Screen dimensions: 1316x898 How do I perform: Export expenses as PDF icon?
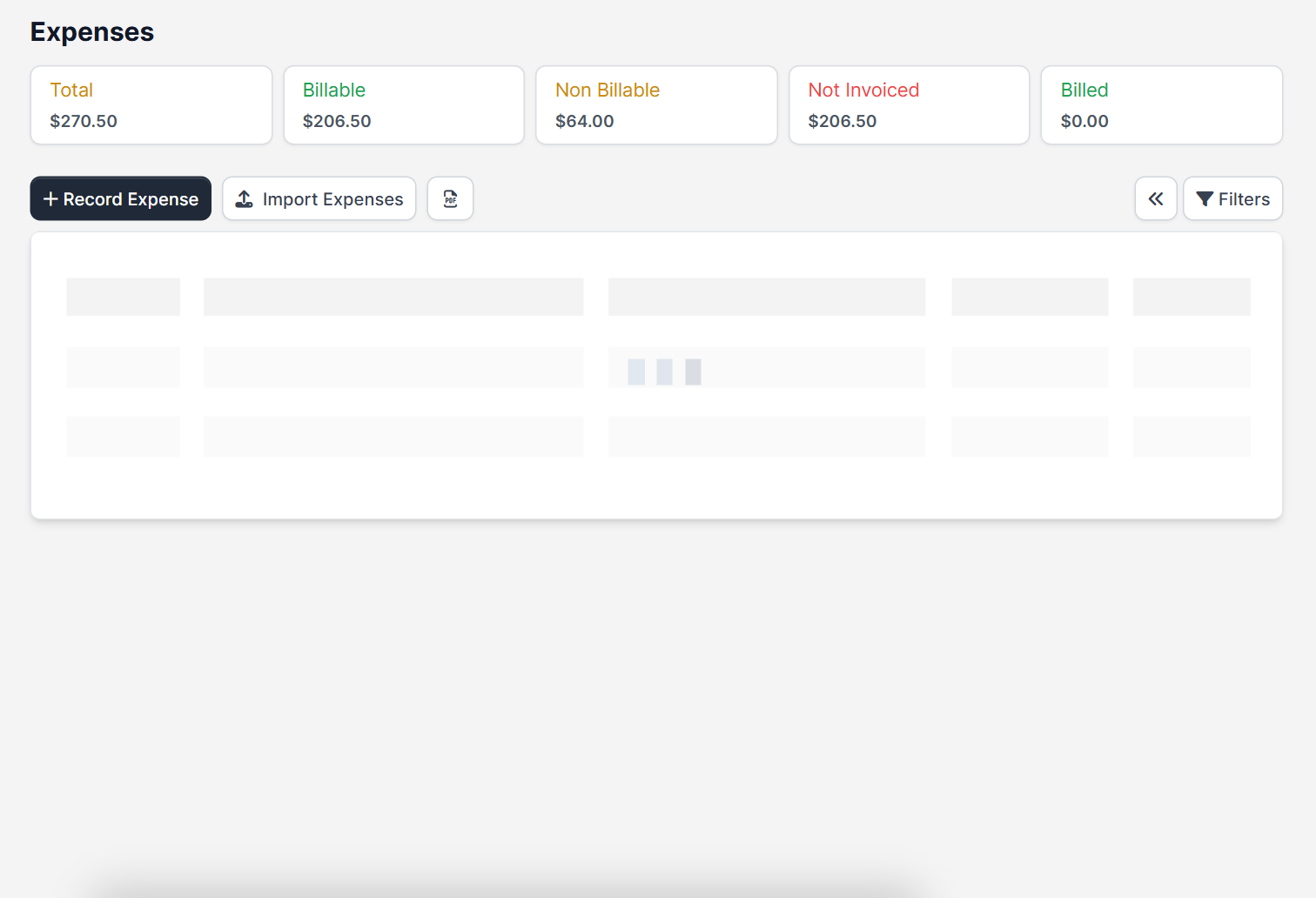point(450,198)
